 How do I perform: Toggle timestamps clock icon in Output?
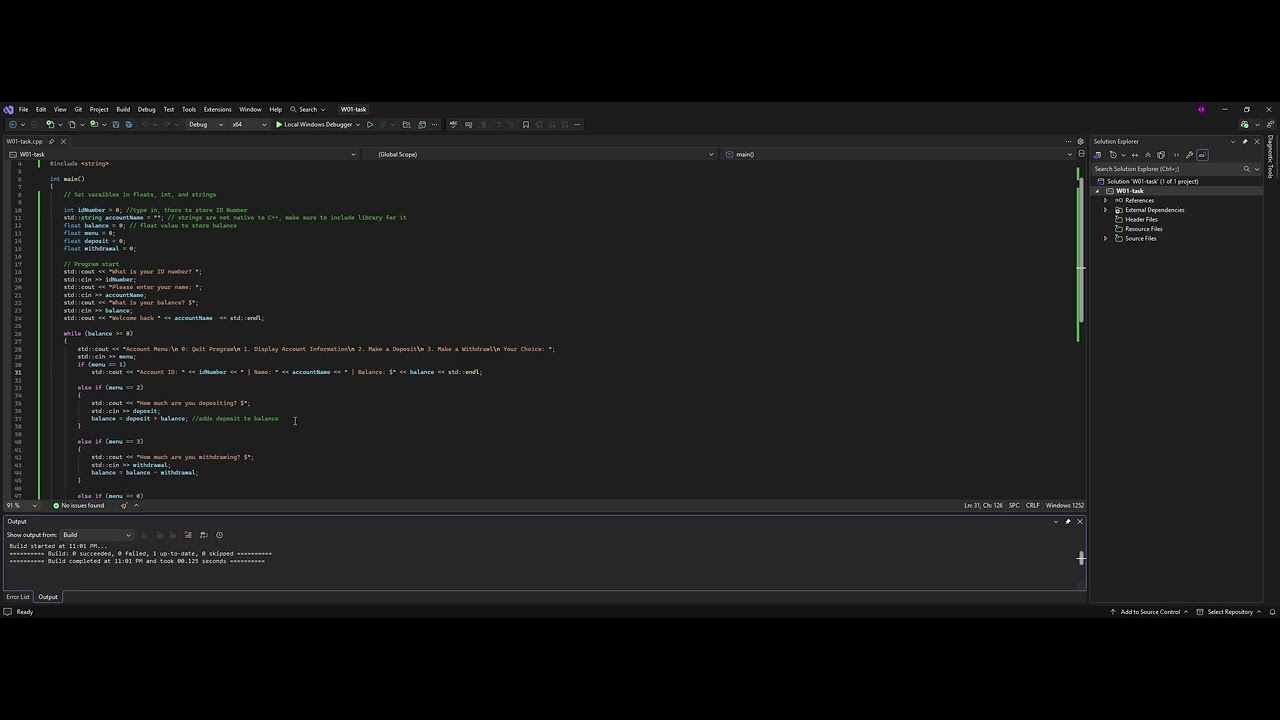click(x=219, y=535)
